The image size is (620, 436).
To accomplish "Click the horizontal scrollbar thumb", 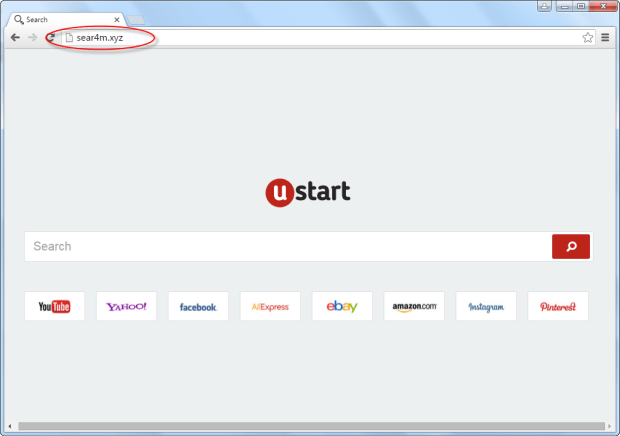I will [311, 426].
